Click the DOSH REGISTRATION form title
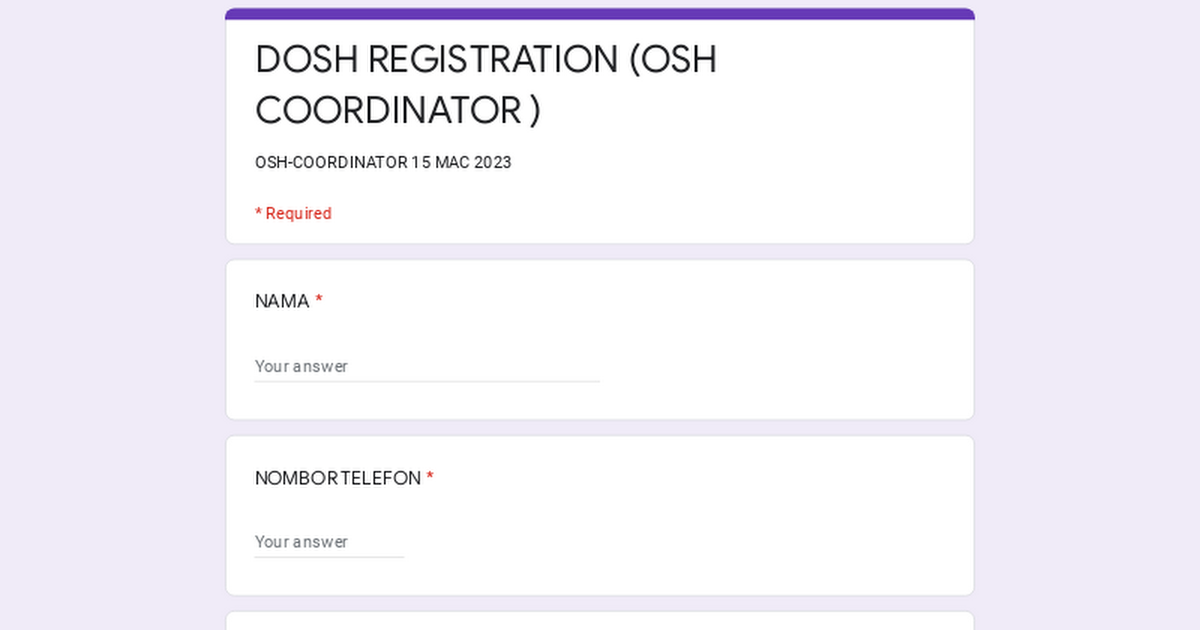 485,85
